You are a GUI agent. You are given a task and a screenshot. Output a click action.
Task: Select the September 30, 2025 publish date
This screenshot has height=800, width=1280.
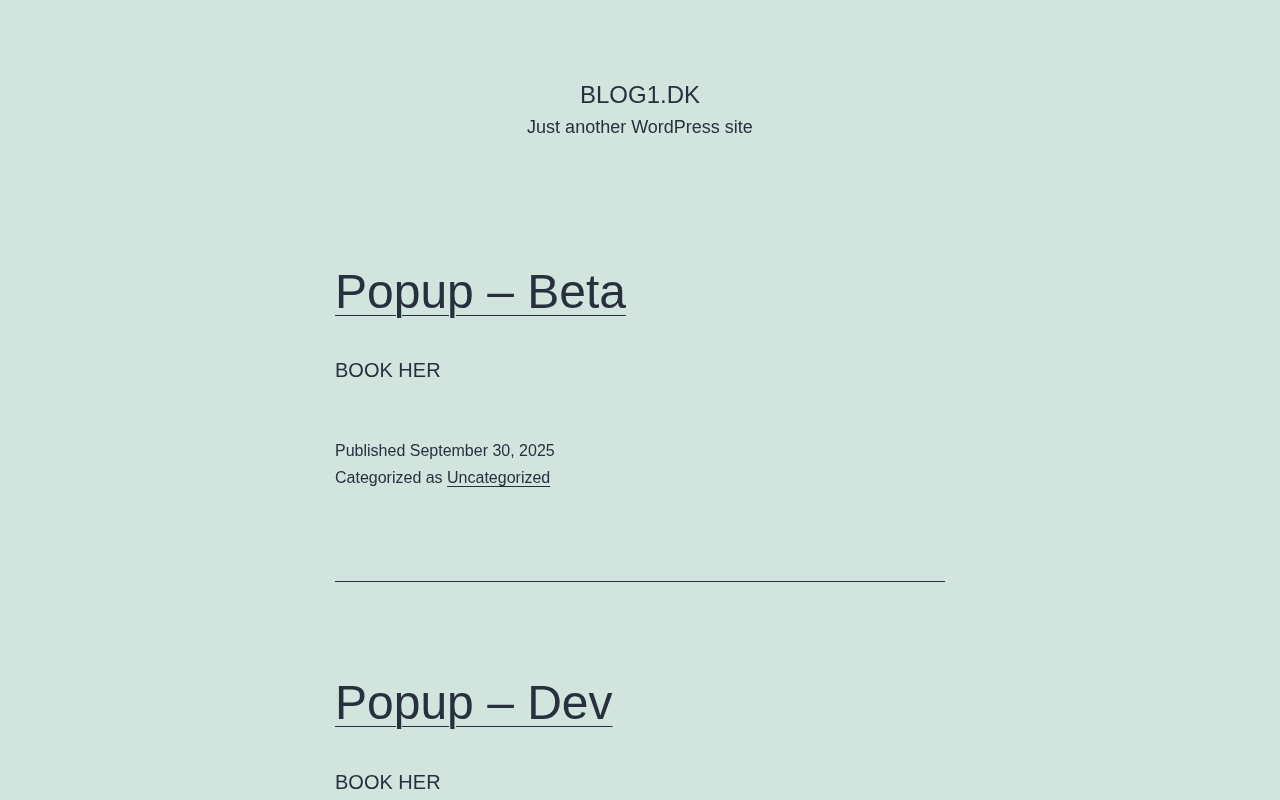pos(482,451)
